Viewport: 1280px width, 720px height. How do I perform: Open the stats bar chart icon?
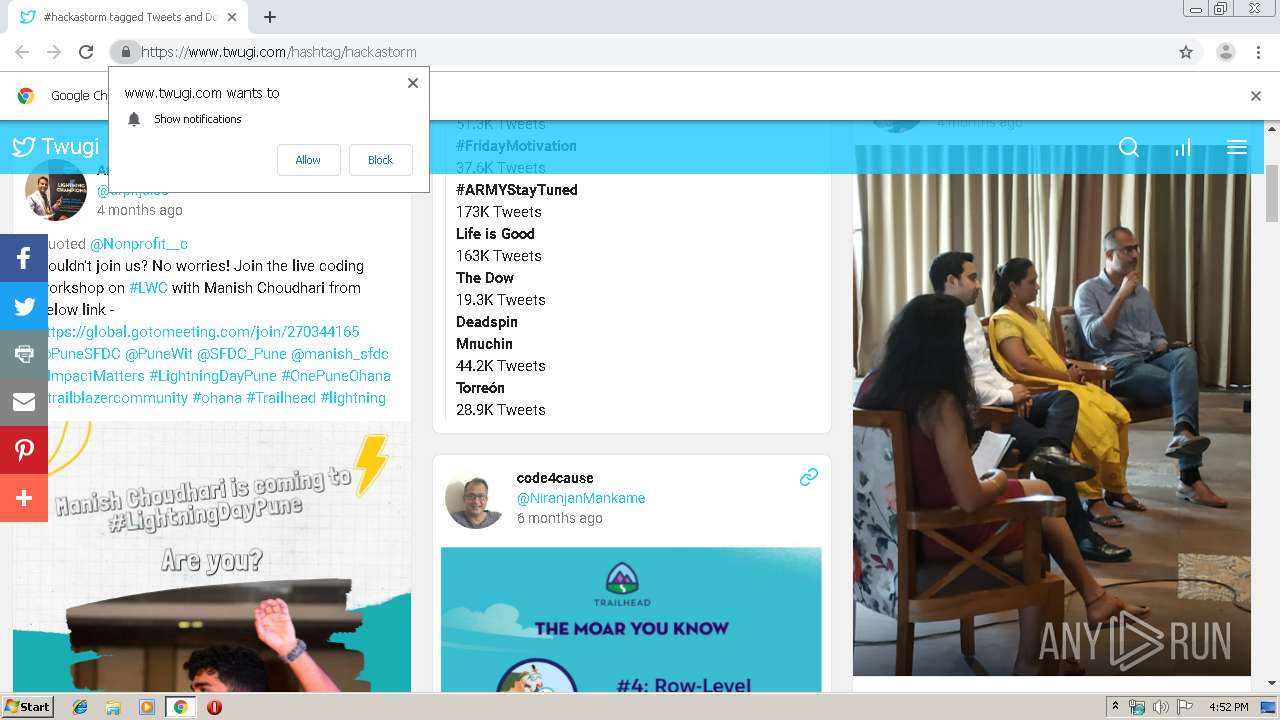[x=1183, y=148]
